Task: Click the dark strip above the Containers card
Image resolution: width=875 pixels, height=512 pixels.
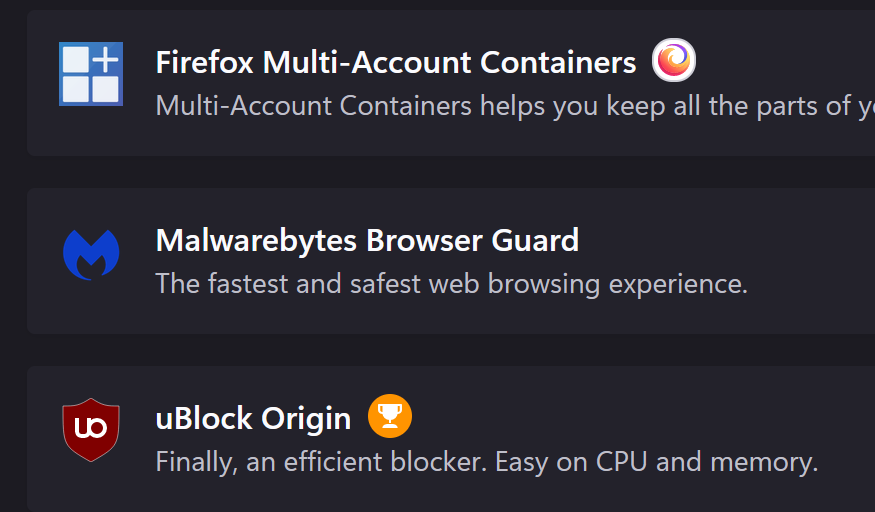Action: 450,5
